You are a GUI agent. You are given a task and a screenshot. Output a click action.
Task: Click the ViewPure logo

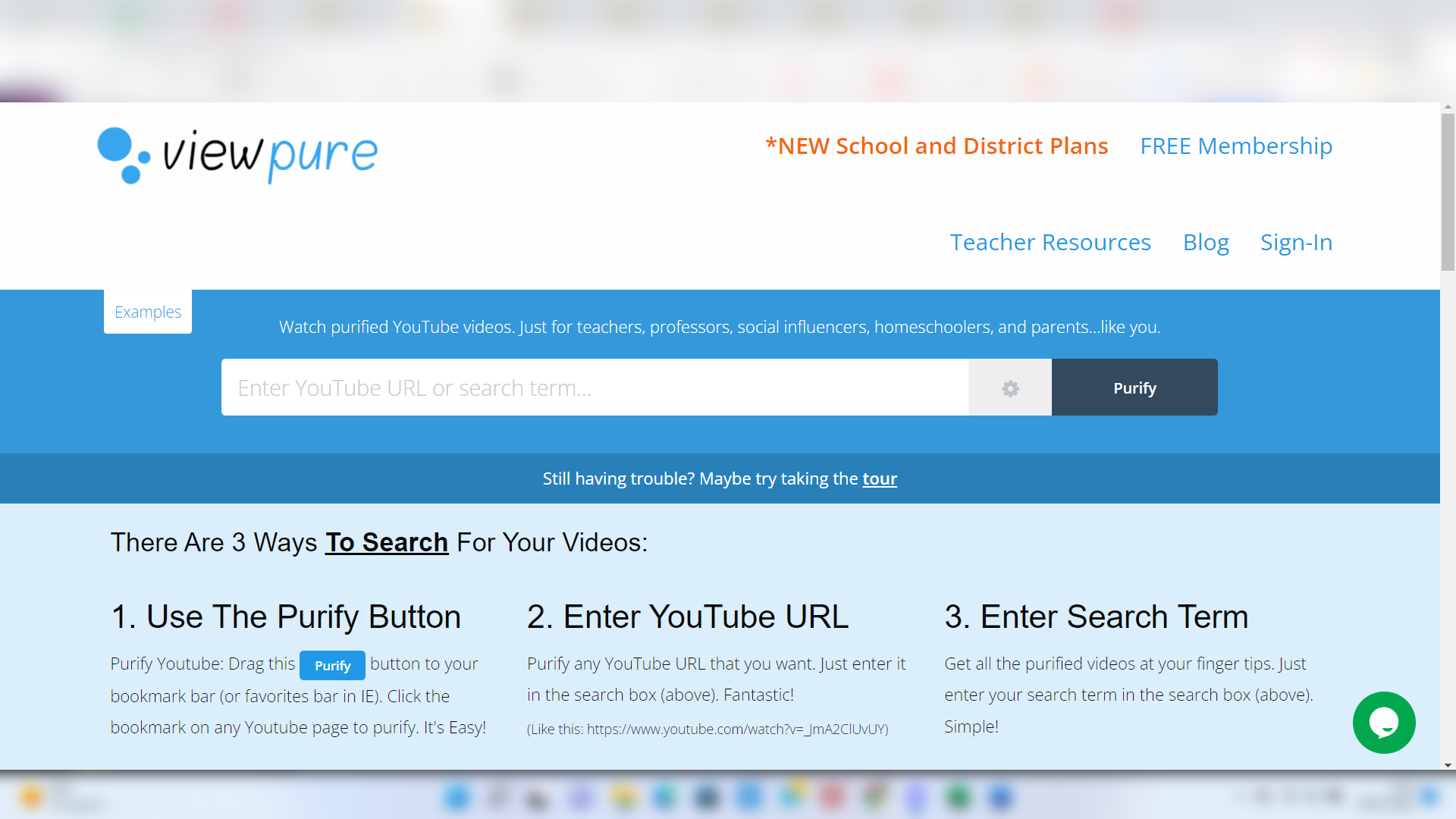pos(237,155)
